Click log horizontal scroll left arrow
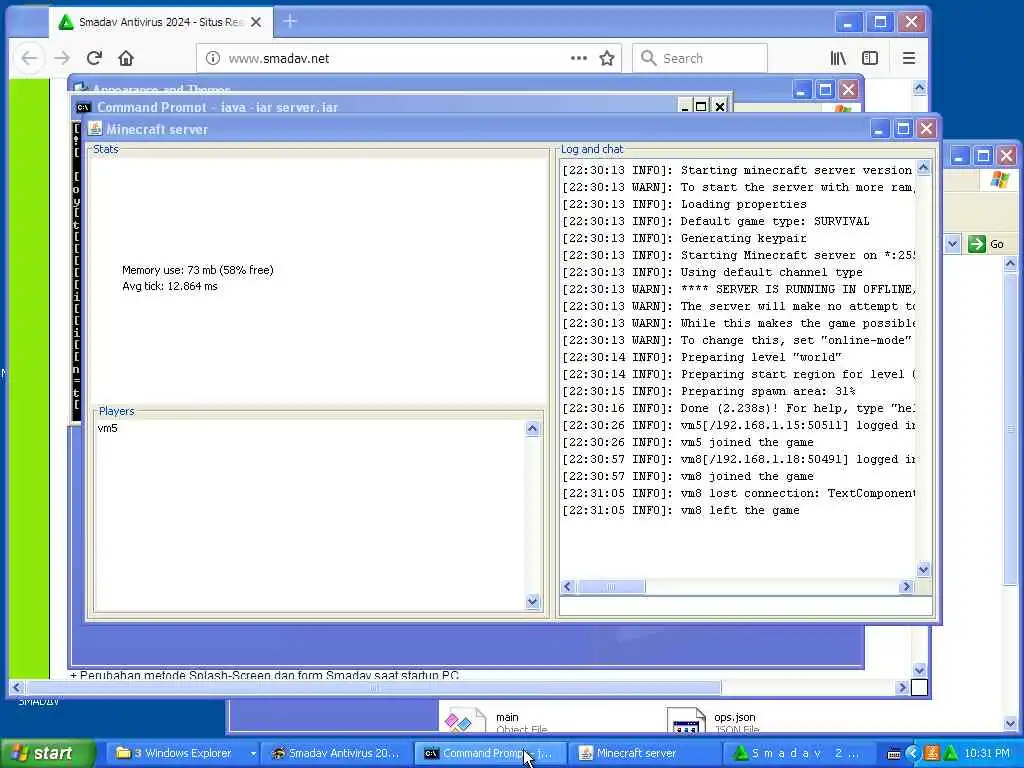Screen dimensions: 1024x768 pos(568,586)
